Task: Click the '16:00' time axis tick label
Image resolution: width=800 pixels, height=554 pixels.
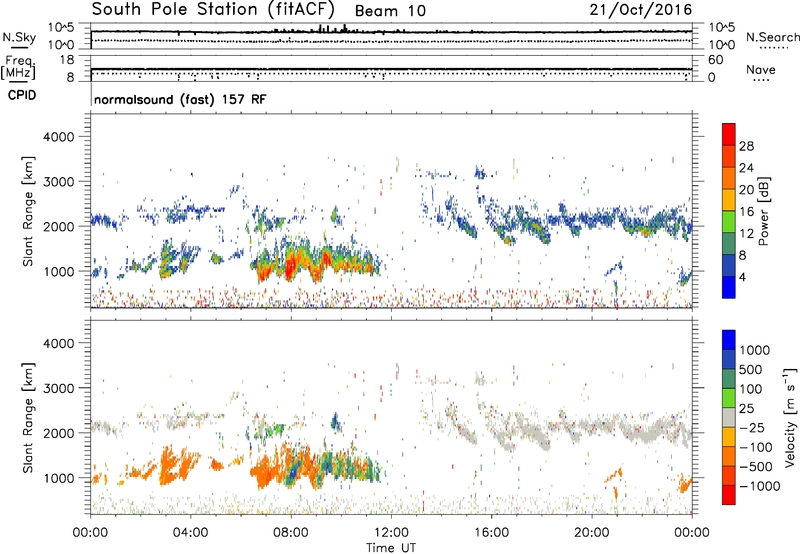Action: [x=491, y=533]
